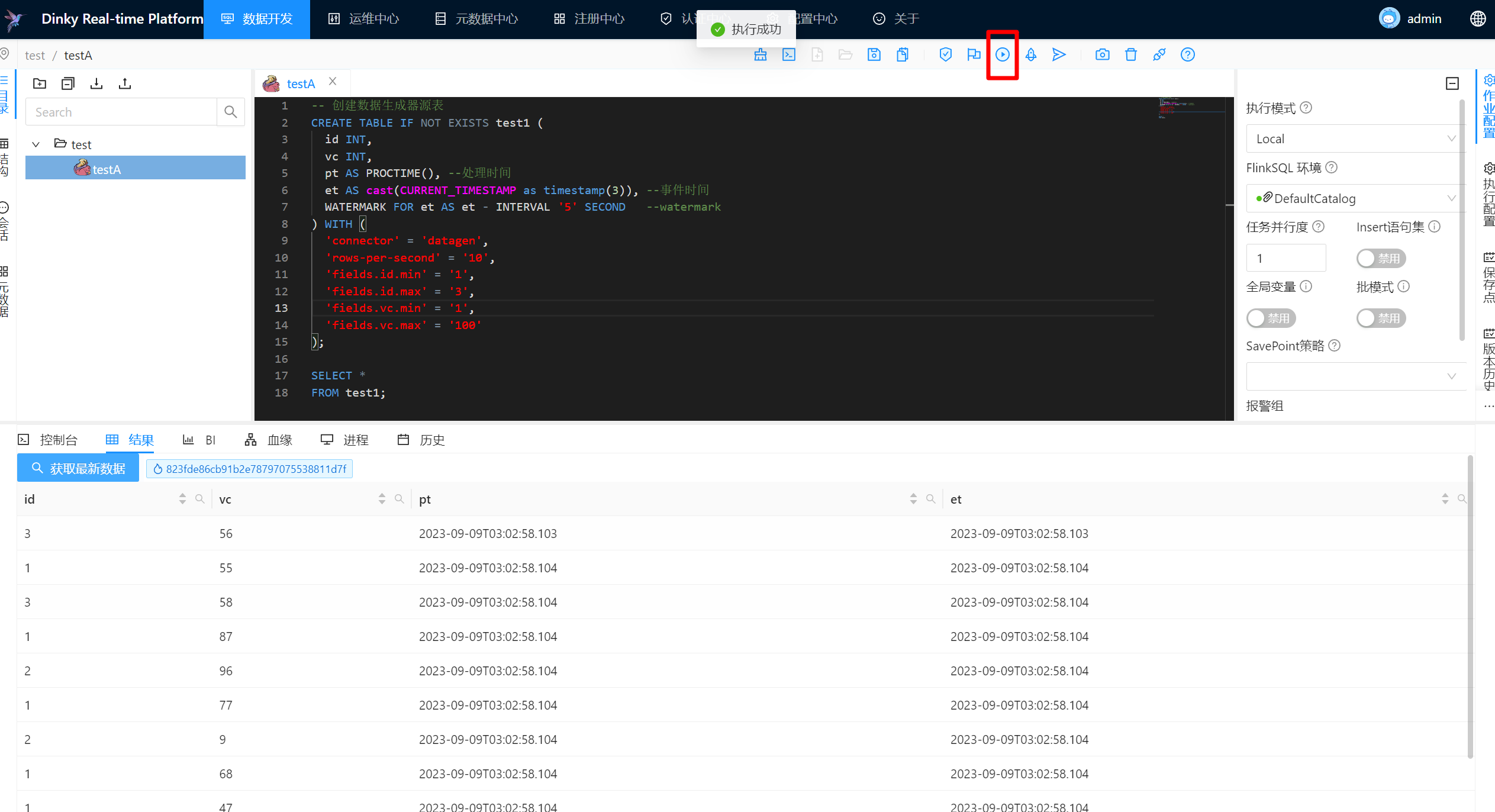Sort the pt column
This screenshot has height=812, width=1495.
pyautogui.click(x=913, y=499)
